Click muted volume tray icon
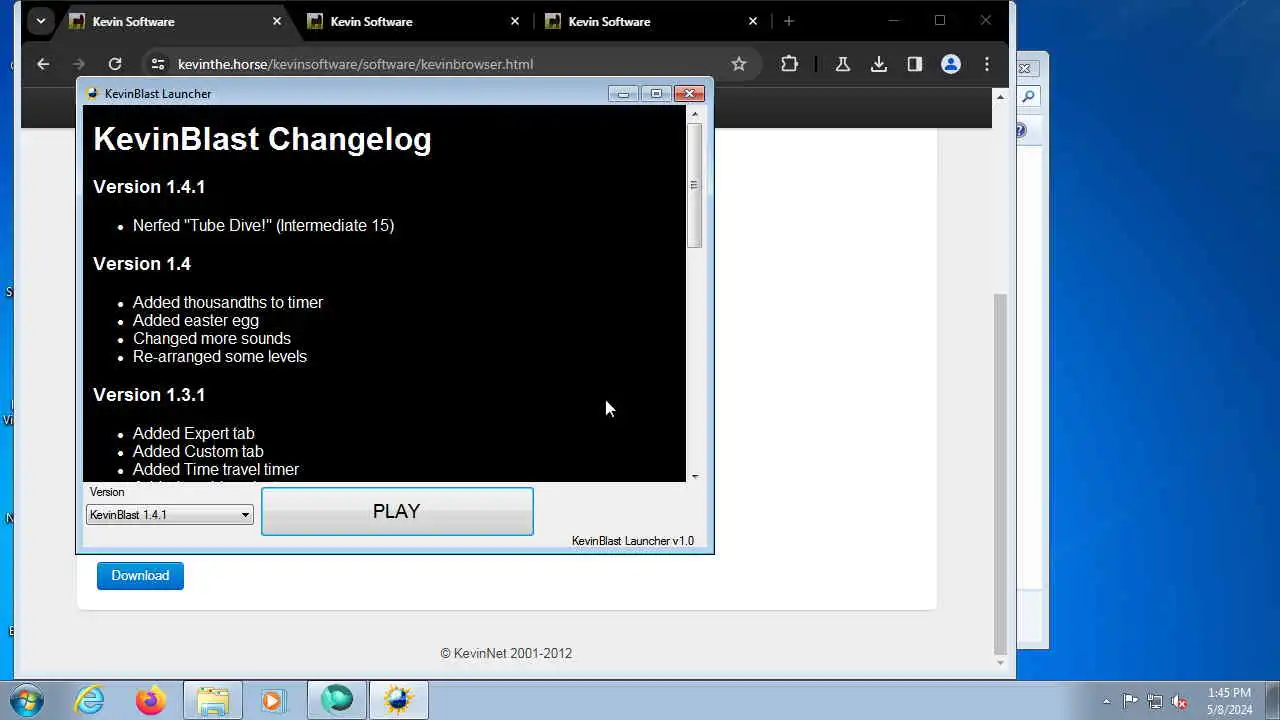The height and width of the screenshot is (720, 1280). click(x=1180, y=701)
